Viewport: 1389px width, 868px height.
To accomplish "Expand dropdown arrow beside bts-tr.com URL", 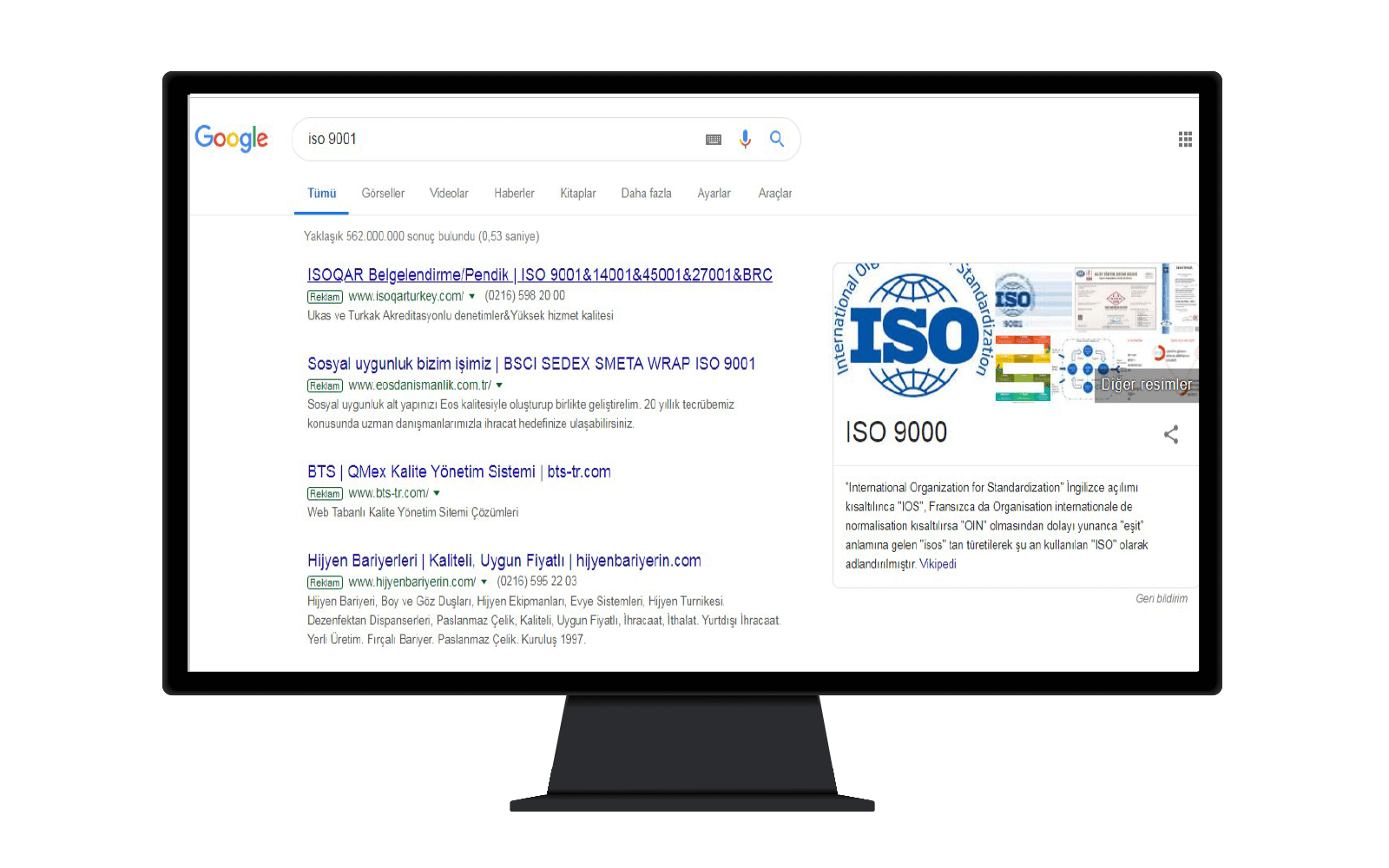I will tap(437, 493).
